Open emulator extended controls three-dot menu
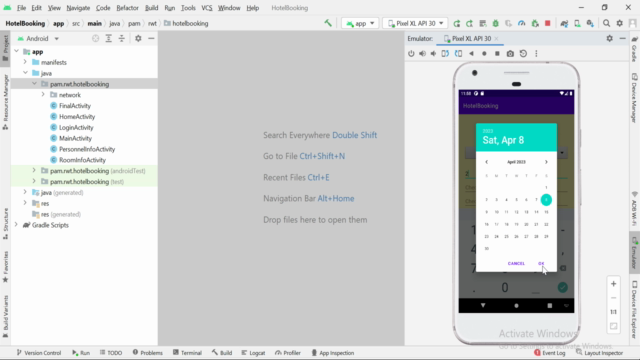The image size is (640, 360). [x=536, y=53]
